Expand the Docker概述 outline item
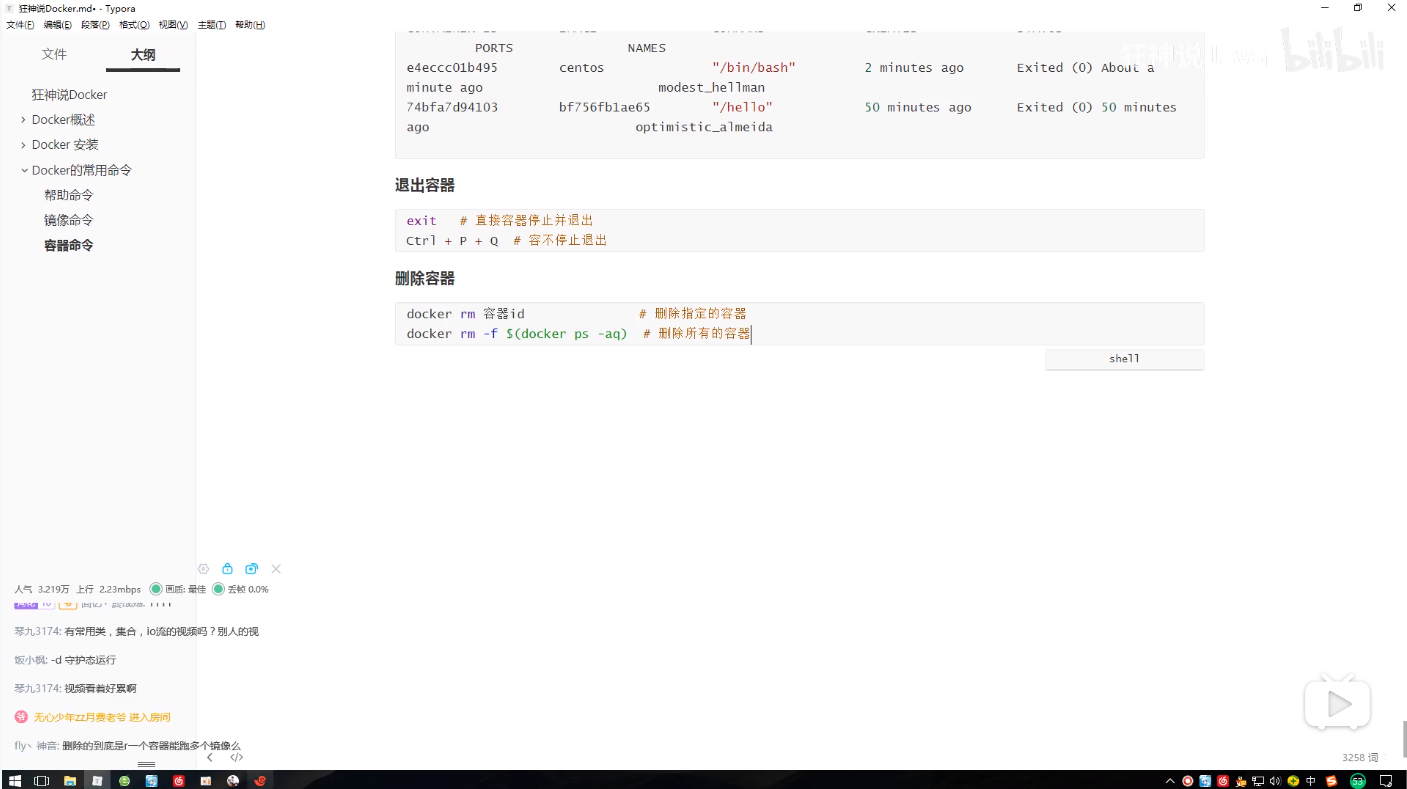The width and height of the screenshot is (1407, 789). pos(23,119)
